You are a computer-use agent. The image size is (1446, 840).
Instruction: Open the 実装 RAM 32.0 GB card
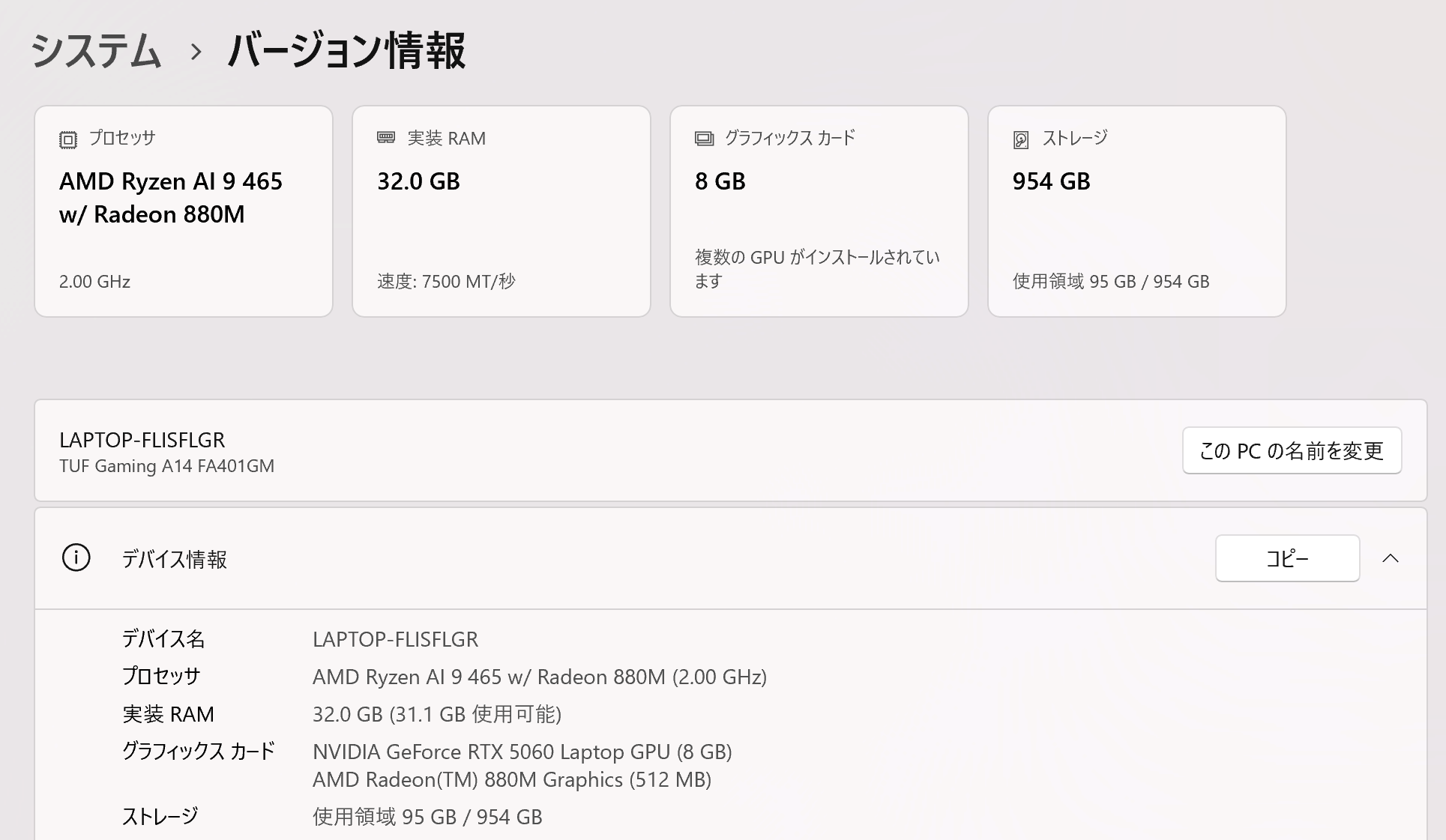(501, 211)
